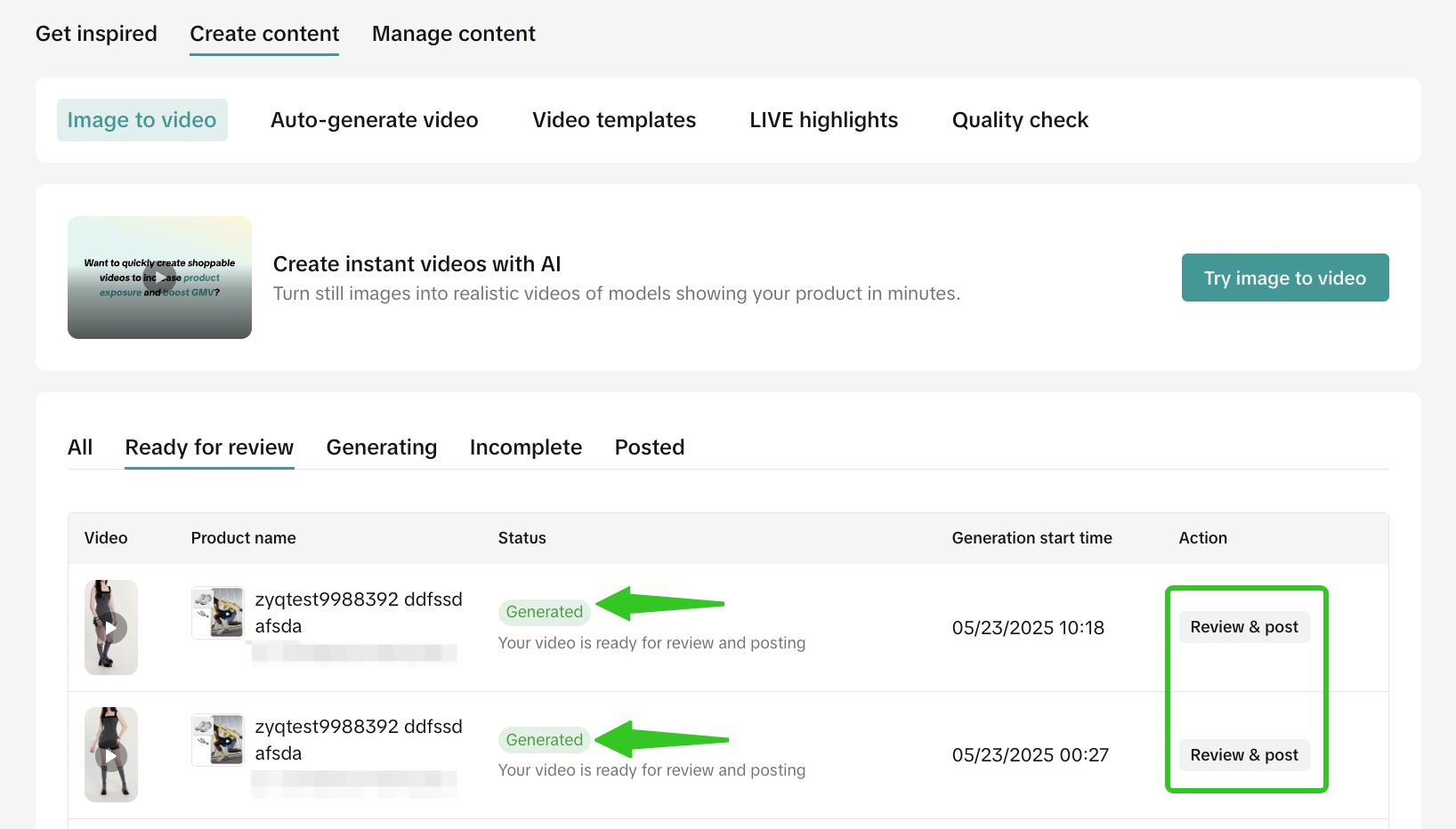1456x829 pixels.
Task: Open product image in second row
Action: click(218, 739)
